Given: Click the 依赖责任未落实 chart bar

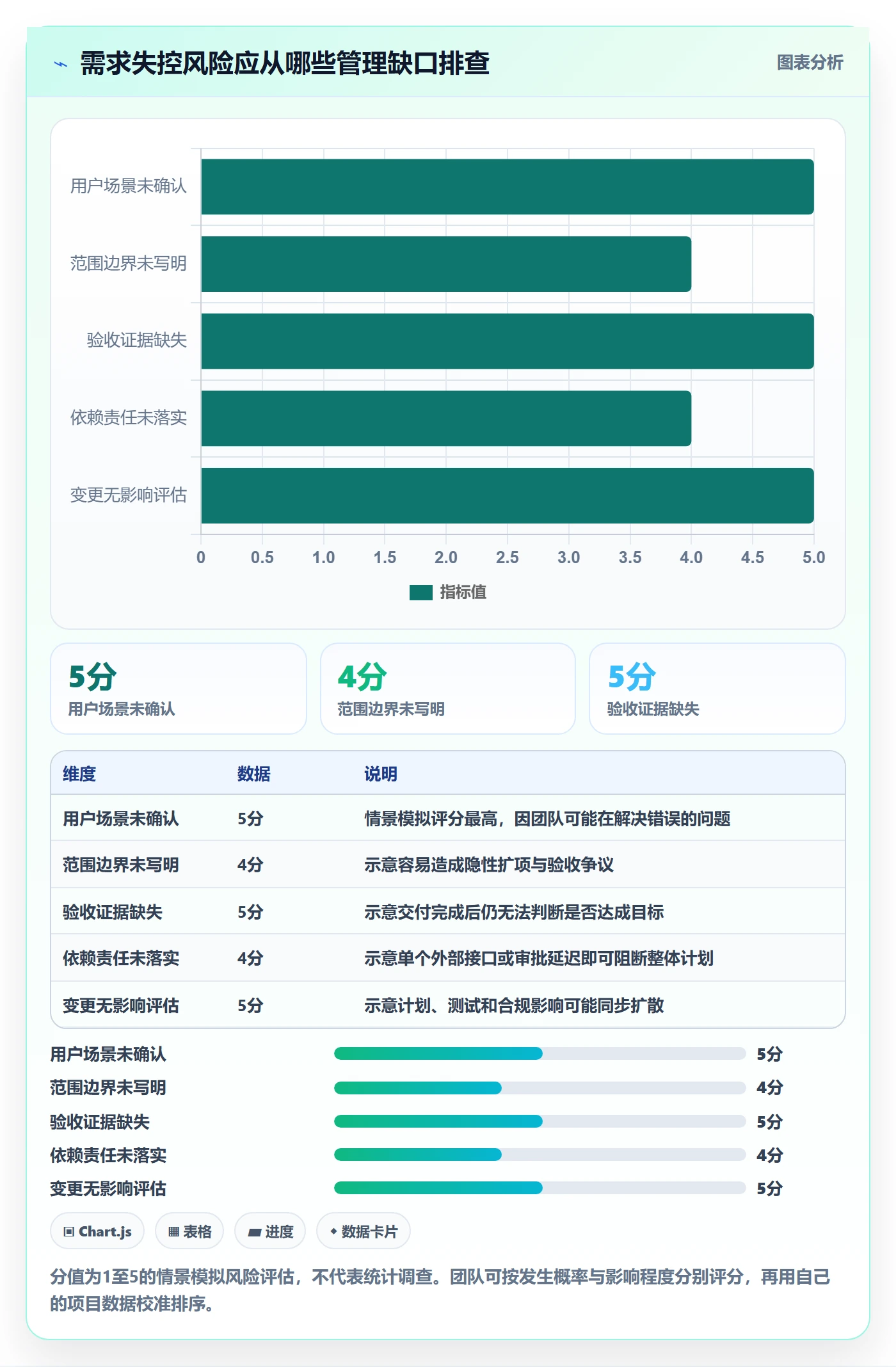Looking at the screenshot, I should (446, 419).
